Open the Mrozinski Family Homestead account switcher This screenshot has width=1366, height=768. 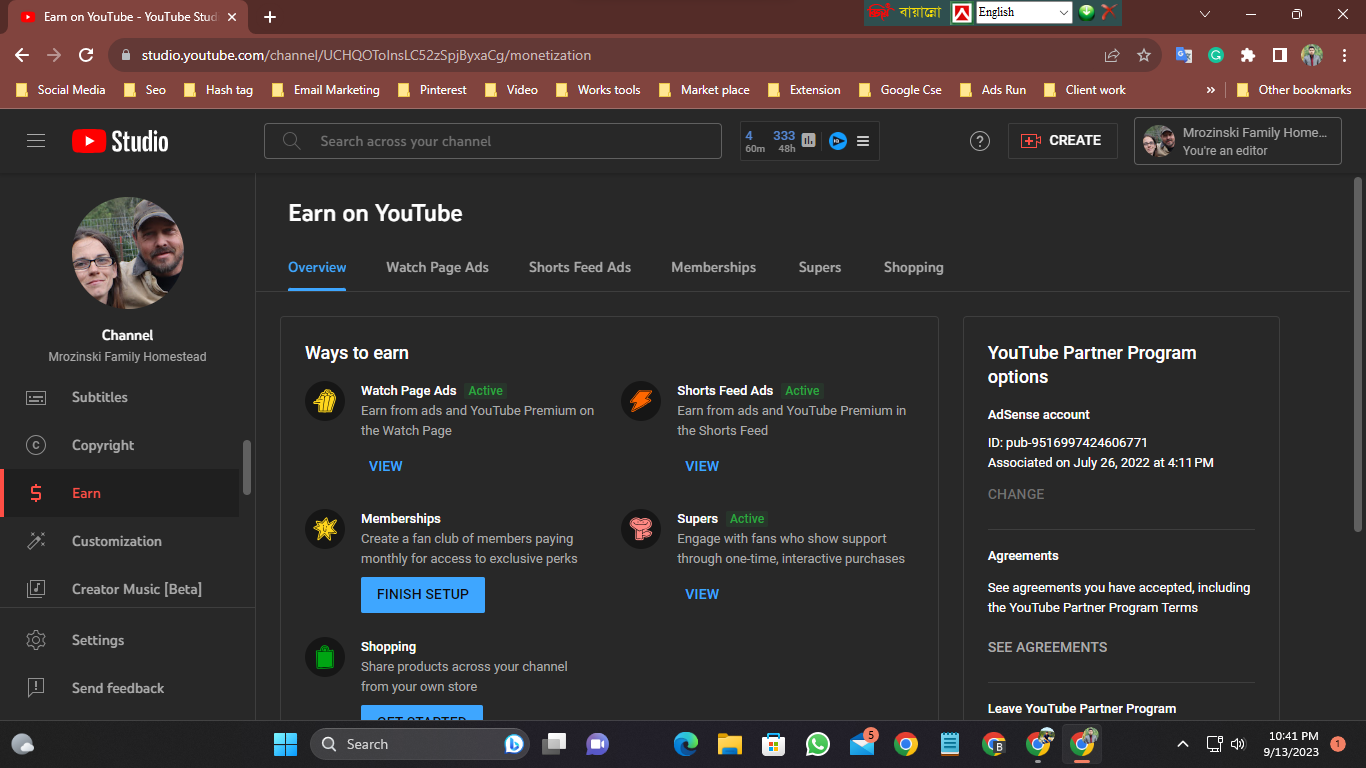[1238, 141]
